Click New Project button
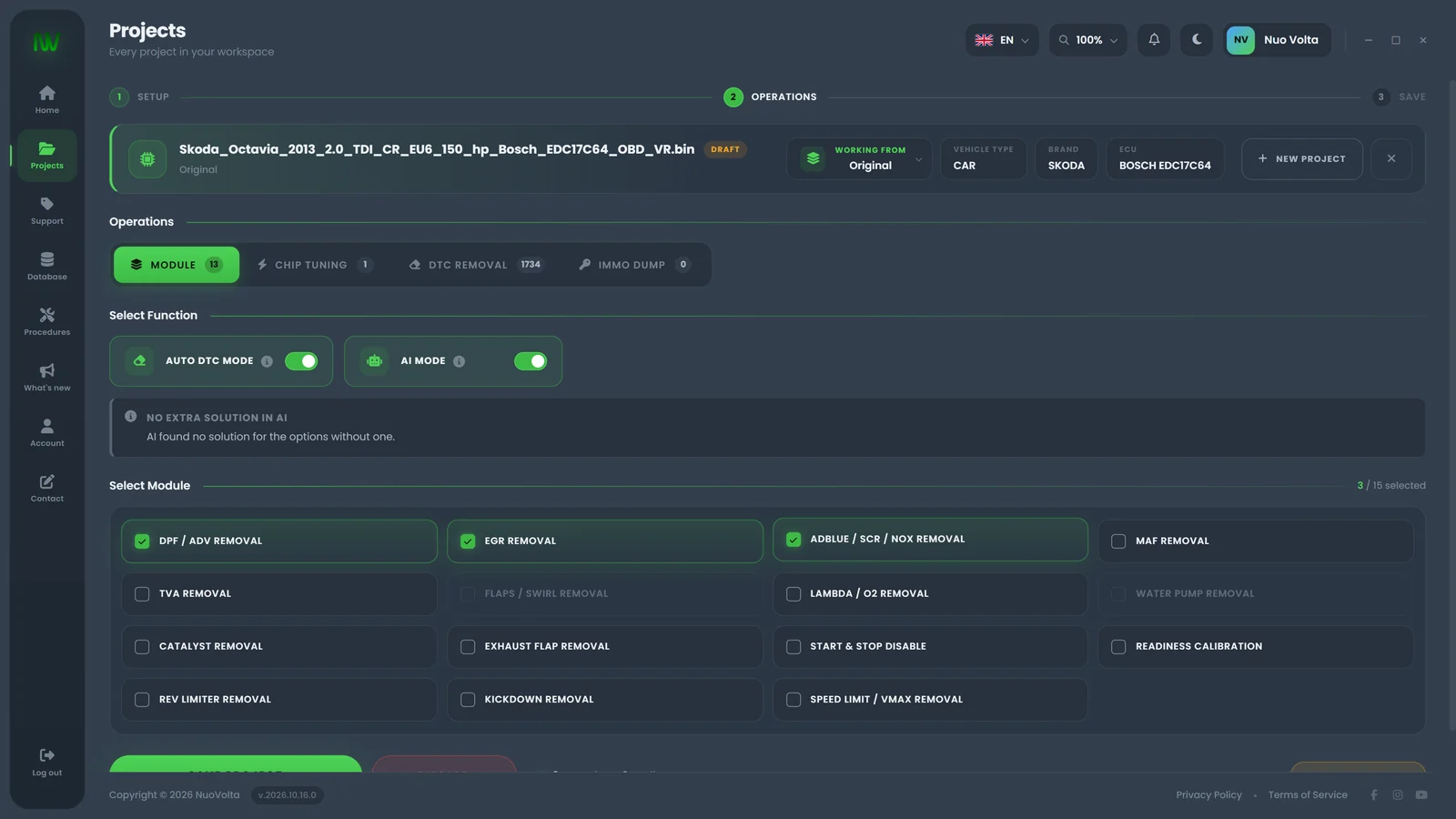The width and height of the screenshot is (1456, 819). [1302, 158]
